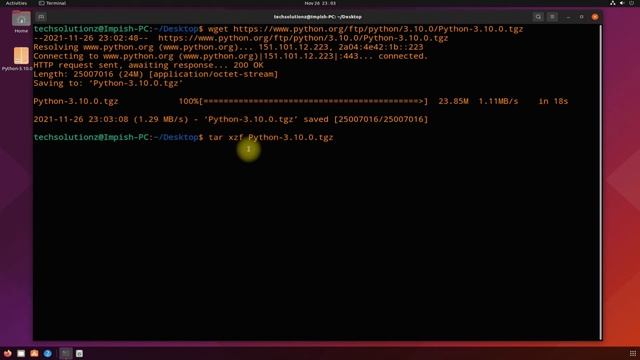Screen dimensions: 640x360
Task: Click the 'tar xzf Python-3.10.0.tgz' command text
Action: [271, 137]
